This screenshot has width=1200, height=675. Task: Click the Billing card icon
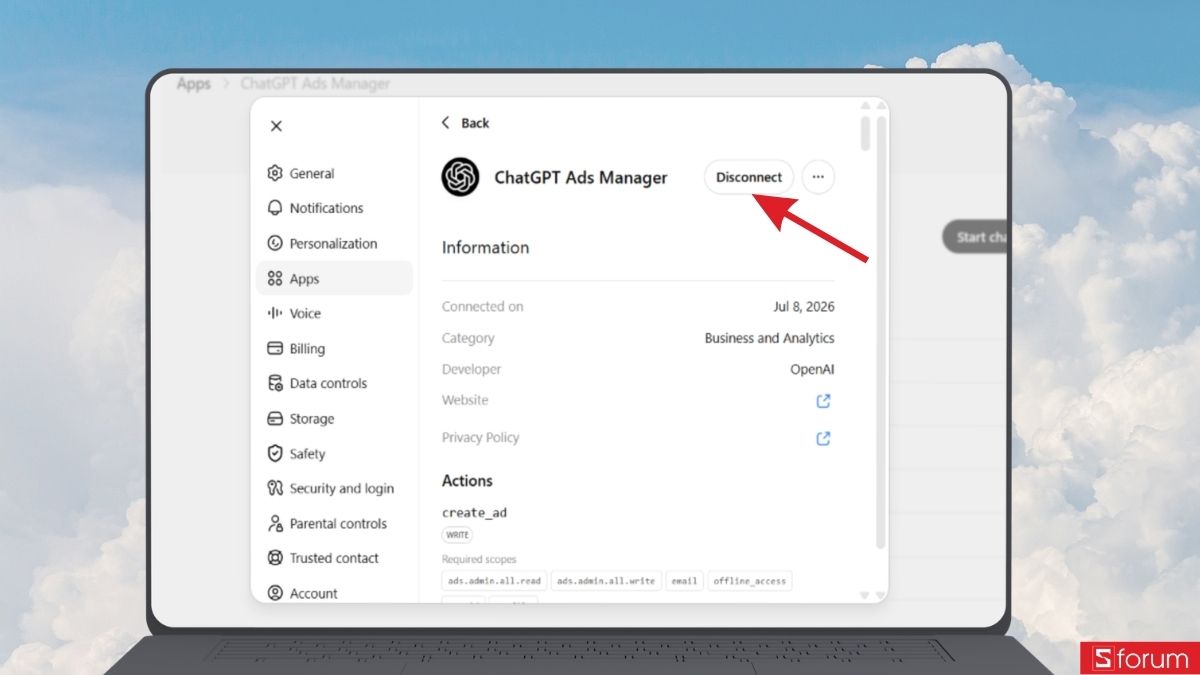pyautogui.click(x=275, y=348)
